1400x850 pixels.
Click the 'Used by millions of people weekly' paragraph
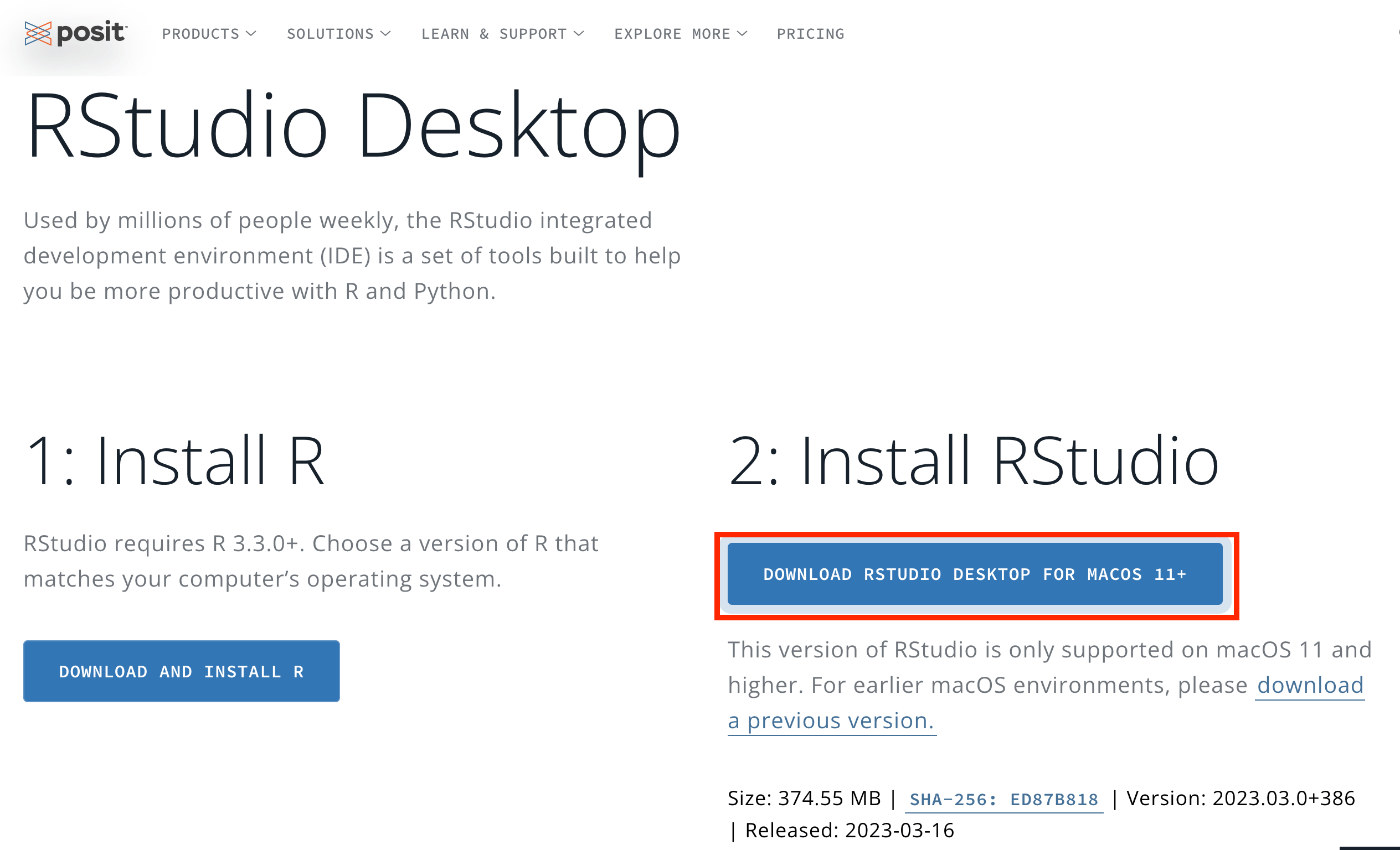[352, 256]
